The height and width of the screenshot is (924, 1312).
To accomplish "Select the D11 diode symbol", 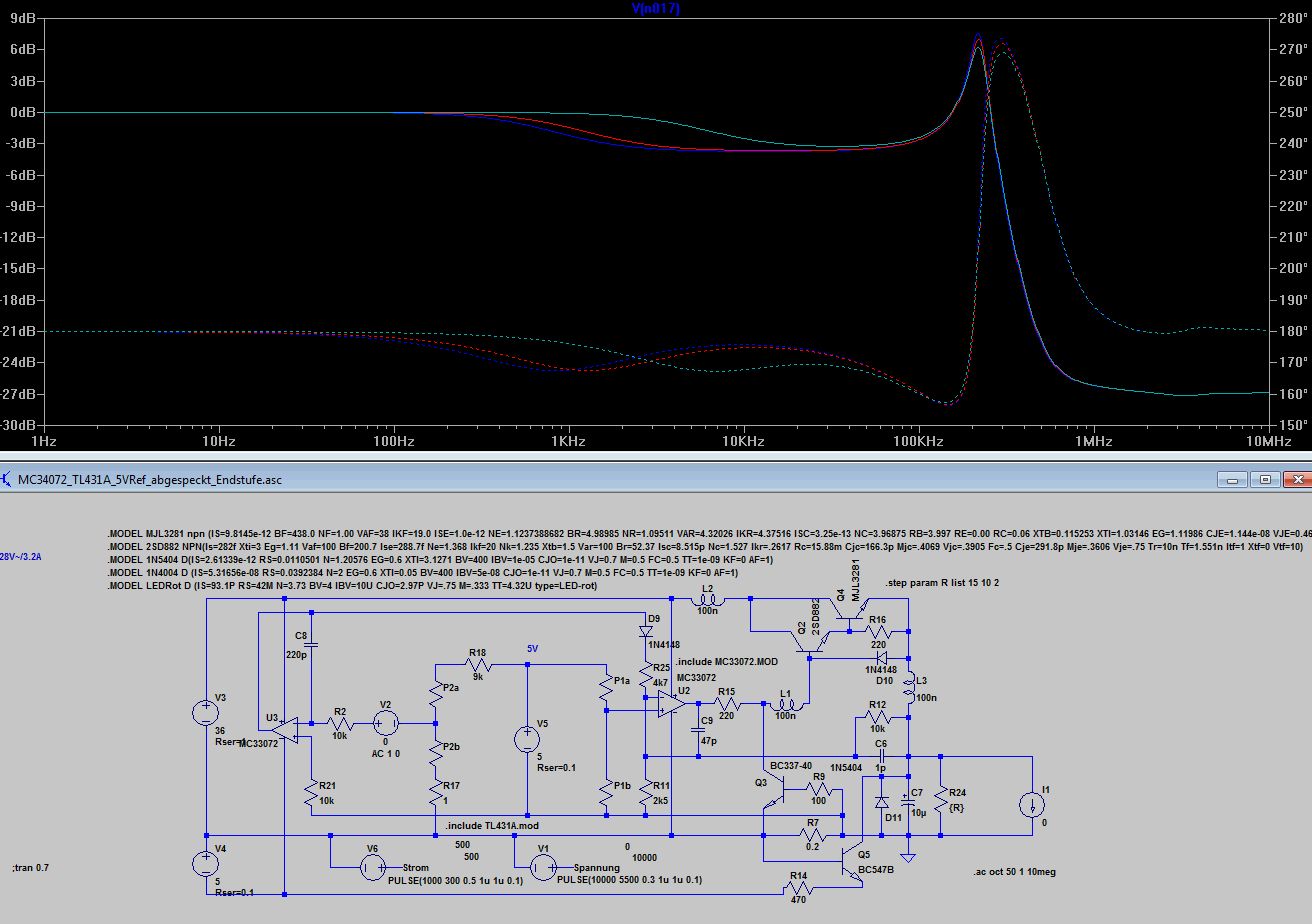I will [x=881, y=802].
